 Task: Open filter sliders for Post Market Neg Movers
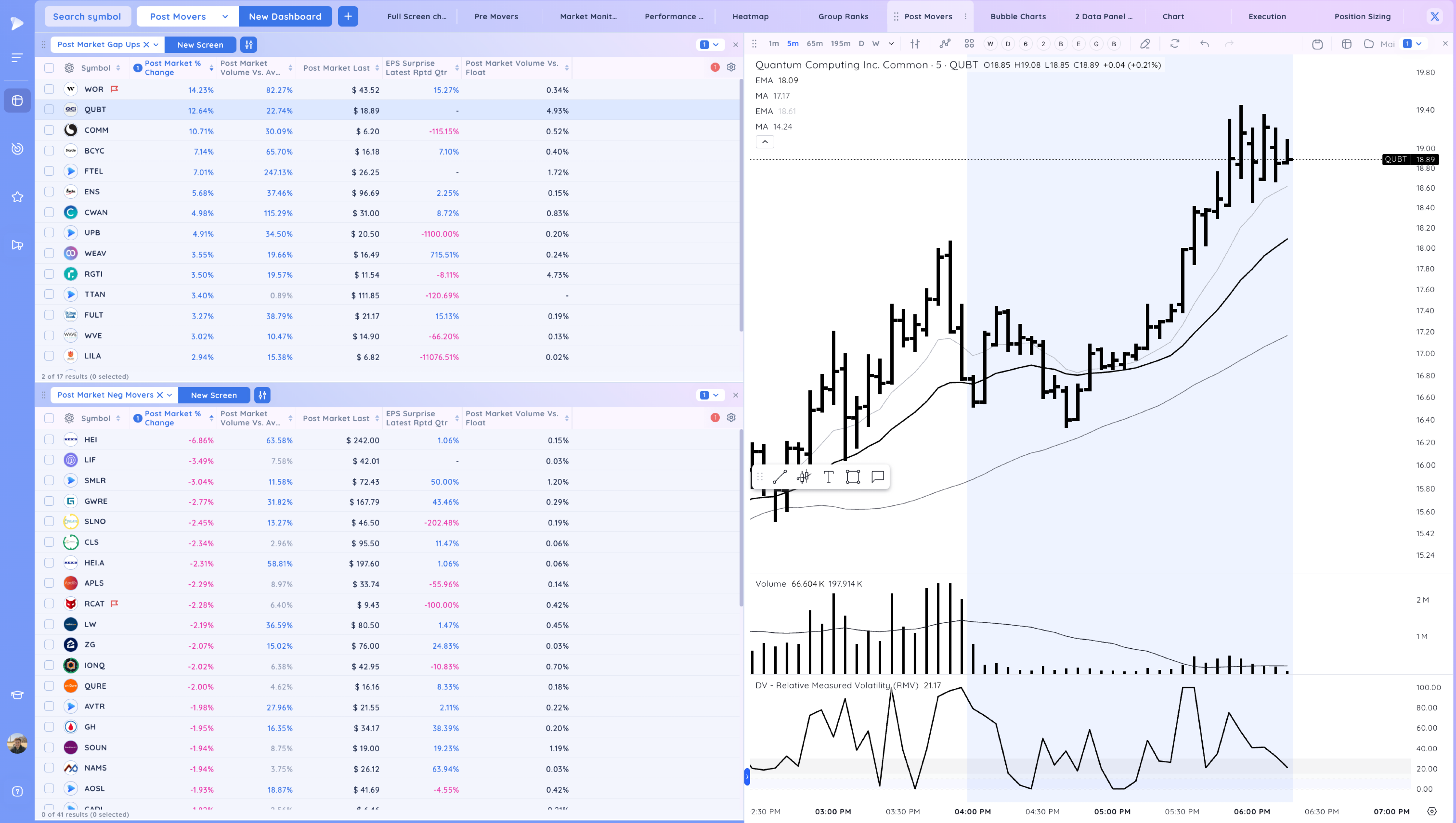tap(262, 395)
